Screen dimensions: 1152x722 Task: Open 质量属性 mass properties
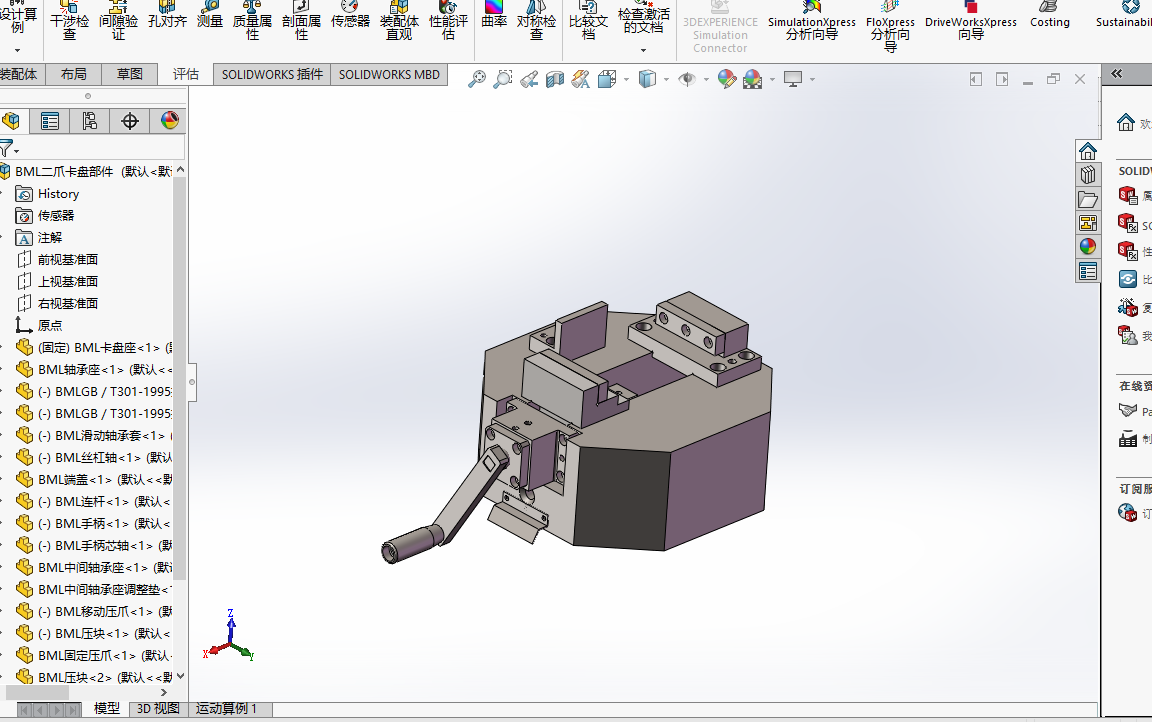click(x=252, y=20)
